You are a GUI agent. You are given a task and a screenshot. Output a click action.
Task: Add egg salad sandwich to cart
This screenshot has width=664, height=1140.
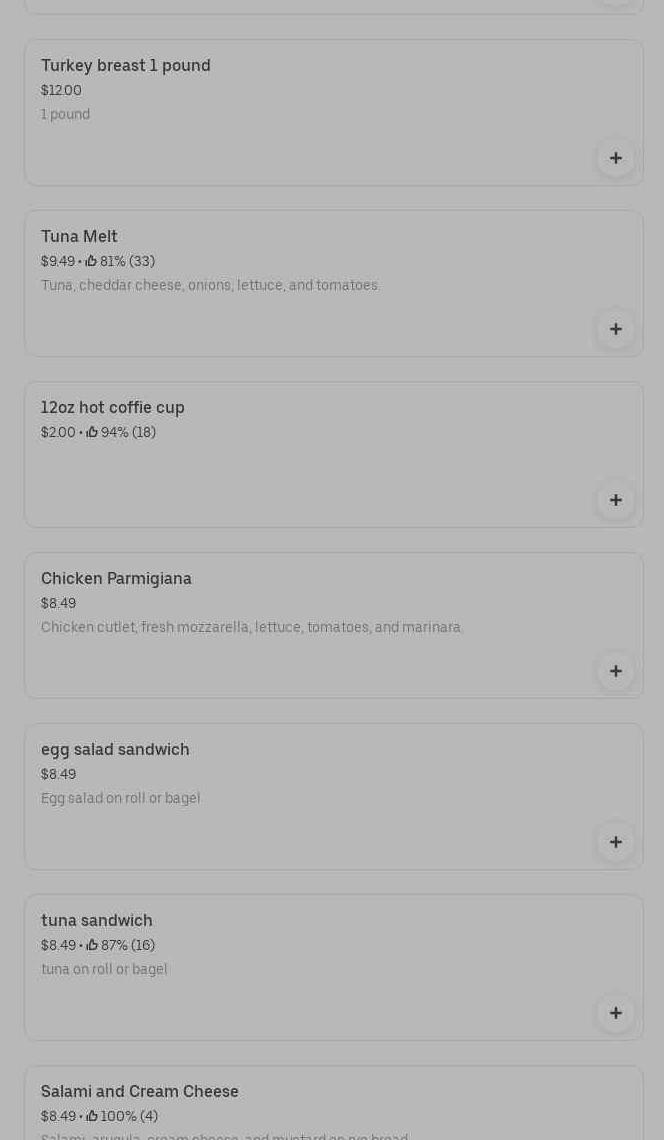tap(615, 842)
